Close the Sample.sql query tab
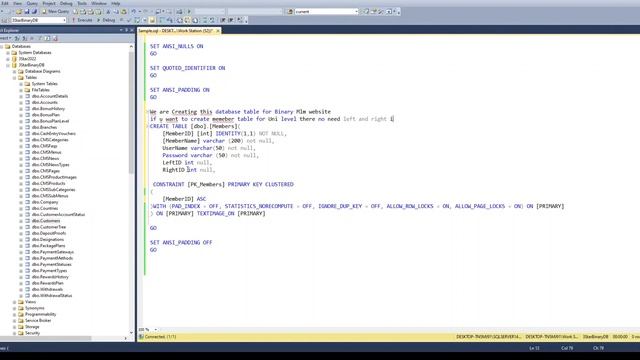 218,31
